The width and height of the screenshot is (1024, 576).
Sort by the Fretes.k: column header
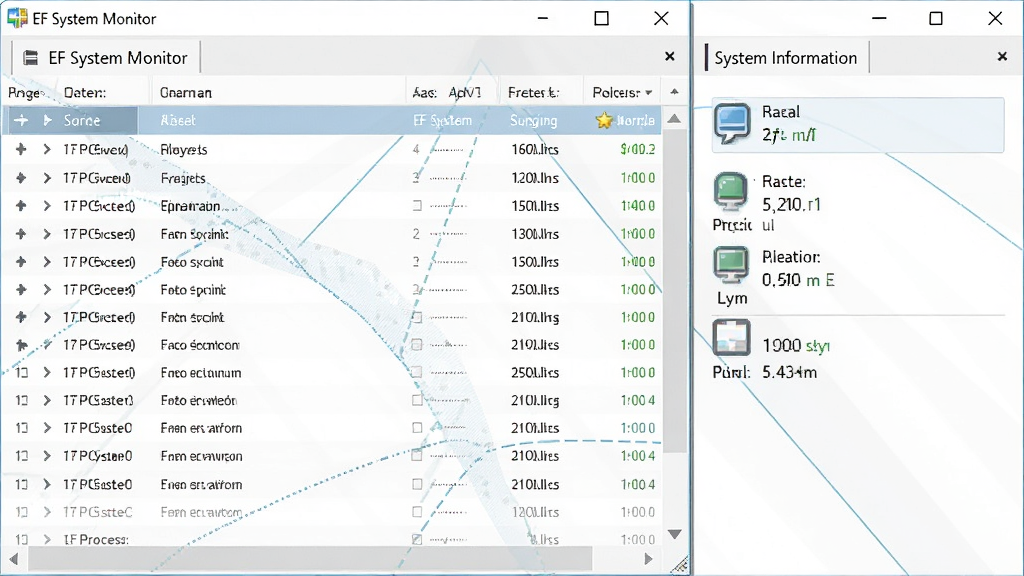point(534,93)
